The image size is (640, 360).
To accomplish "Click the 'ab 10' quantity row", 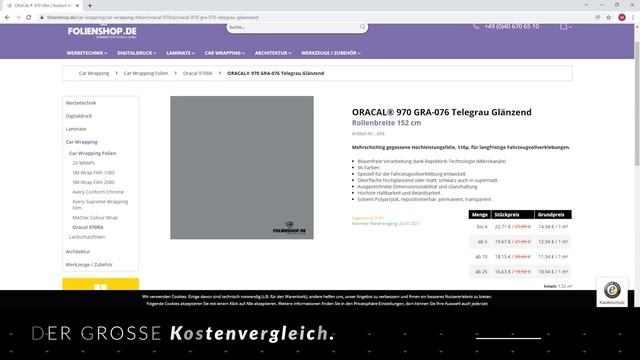I will [x=520, y=257].
